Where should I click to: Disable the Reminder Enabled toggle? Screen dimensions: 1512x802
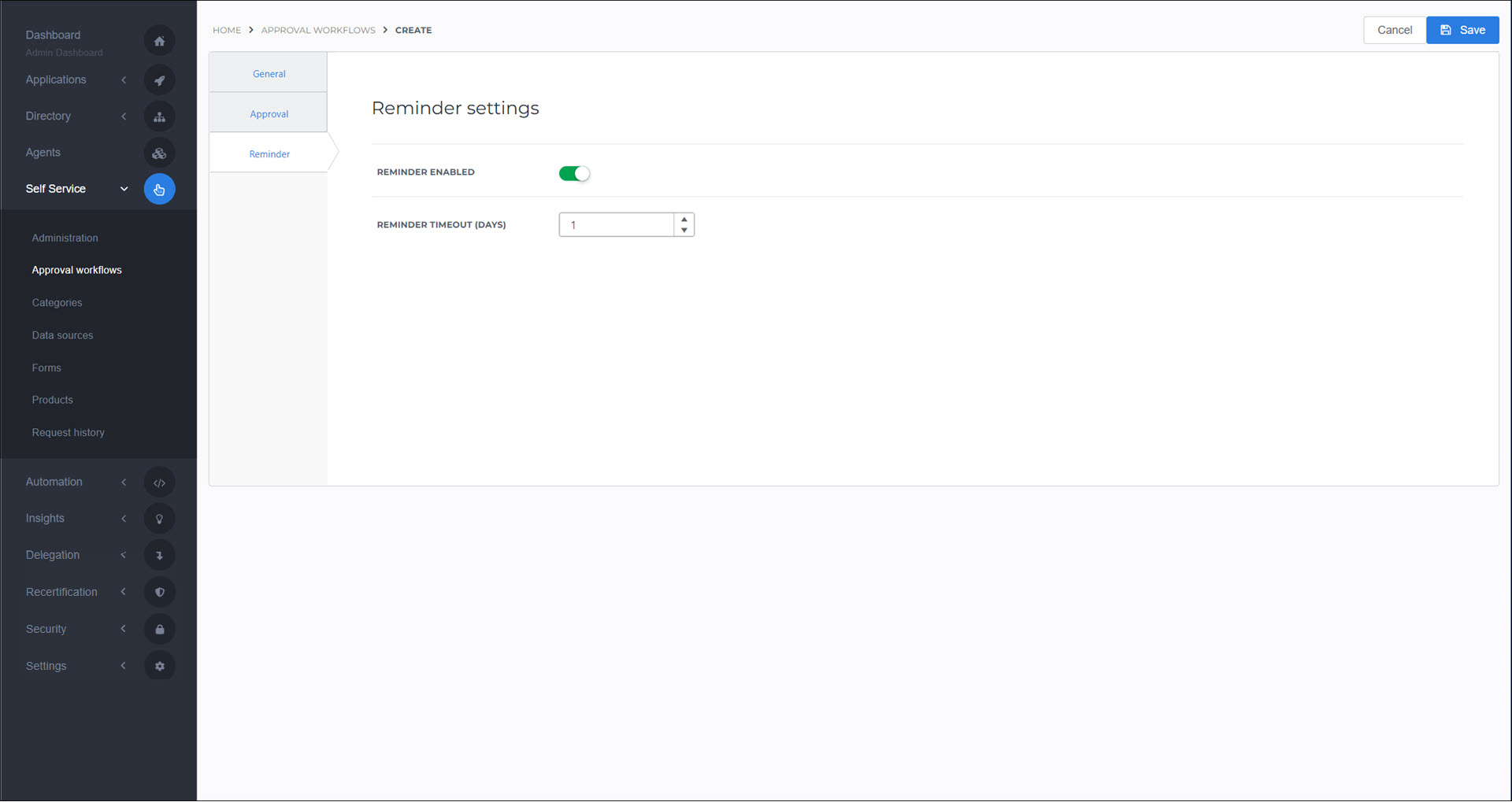pyautogui.click(x=574, y=173)
